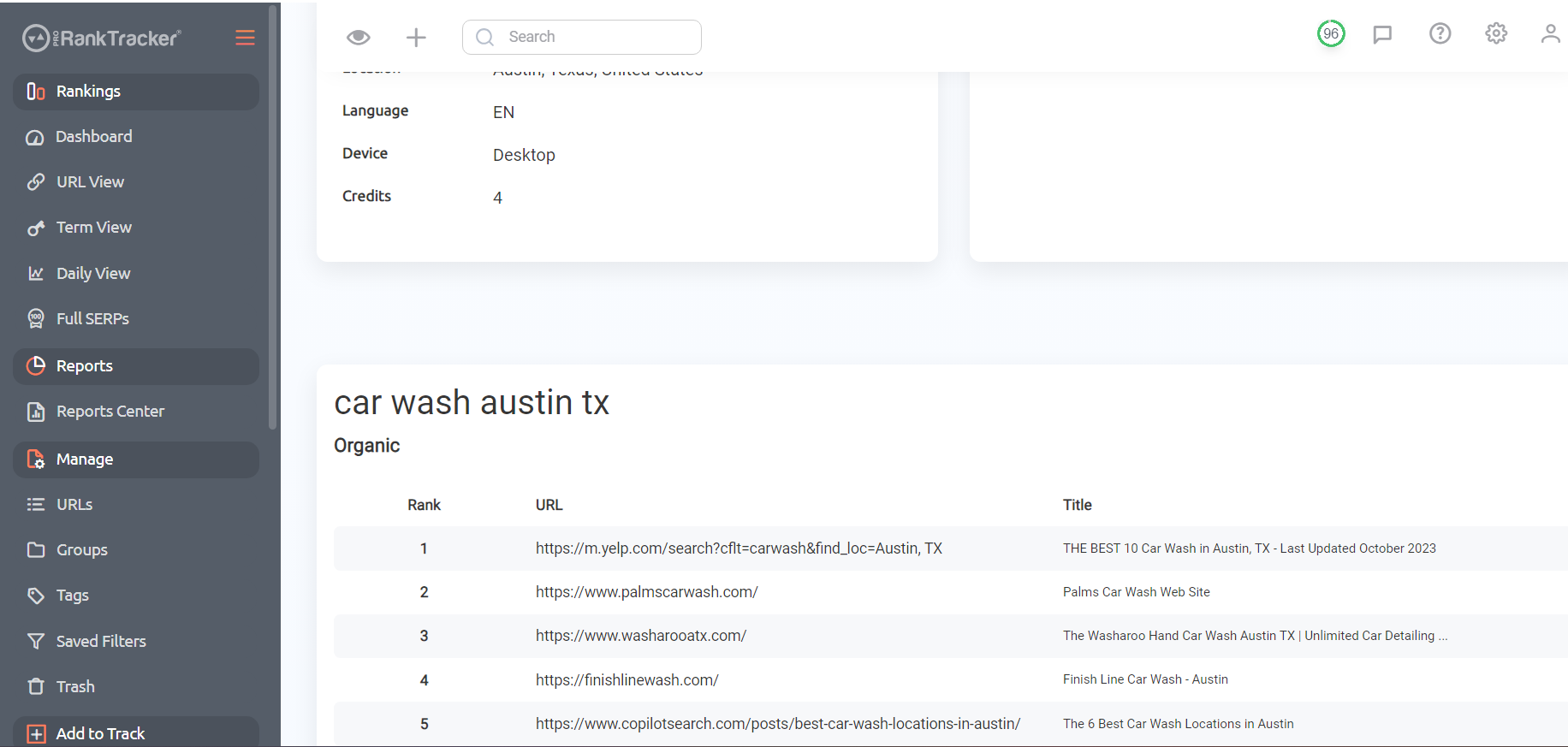Click the RankTracker logo
This screenshot has height=747, width=1568.
101,38
